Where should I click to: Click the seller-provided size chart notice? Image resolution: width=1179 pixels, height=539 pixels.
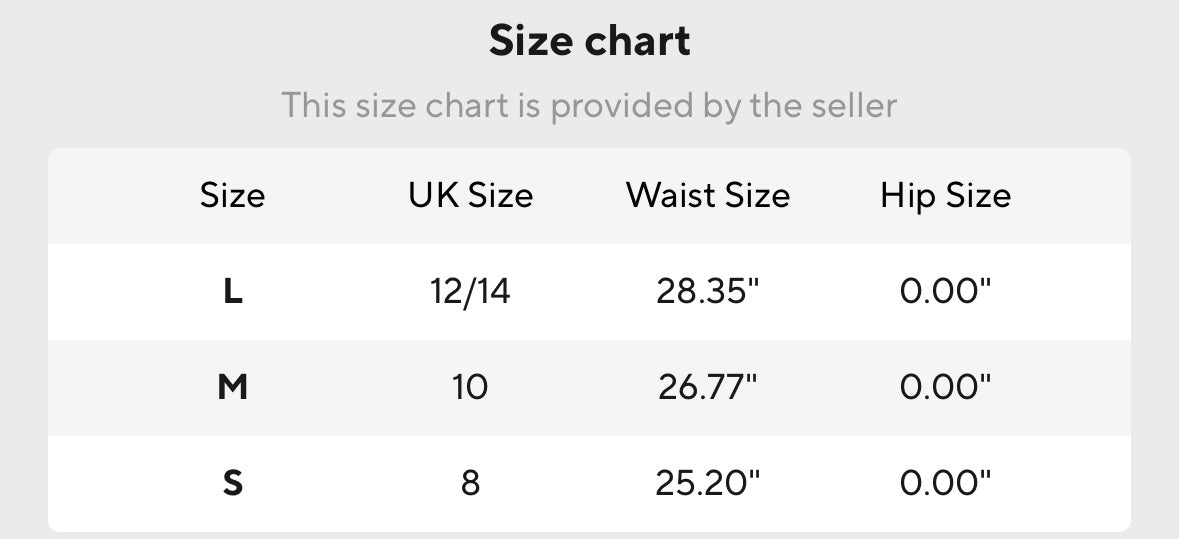pyautogui.click(x=589, y=105)
